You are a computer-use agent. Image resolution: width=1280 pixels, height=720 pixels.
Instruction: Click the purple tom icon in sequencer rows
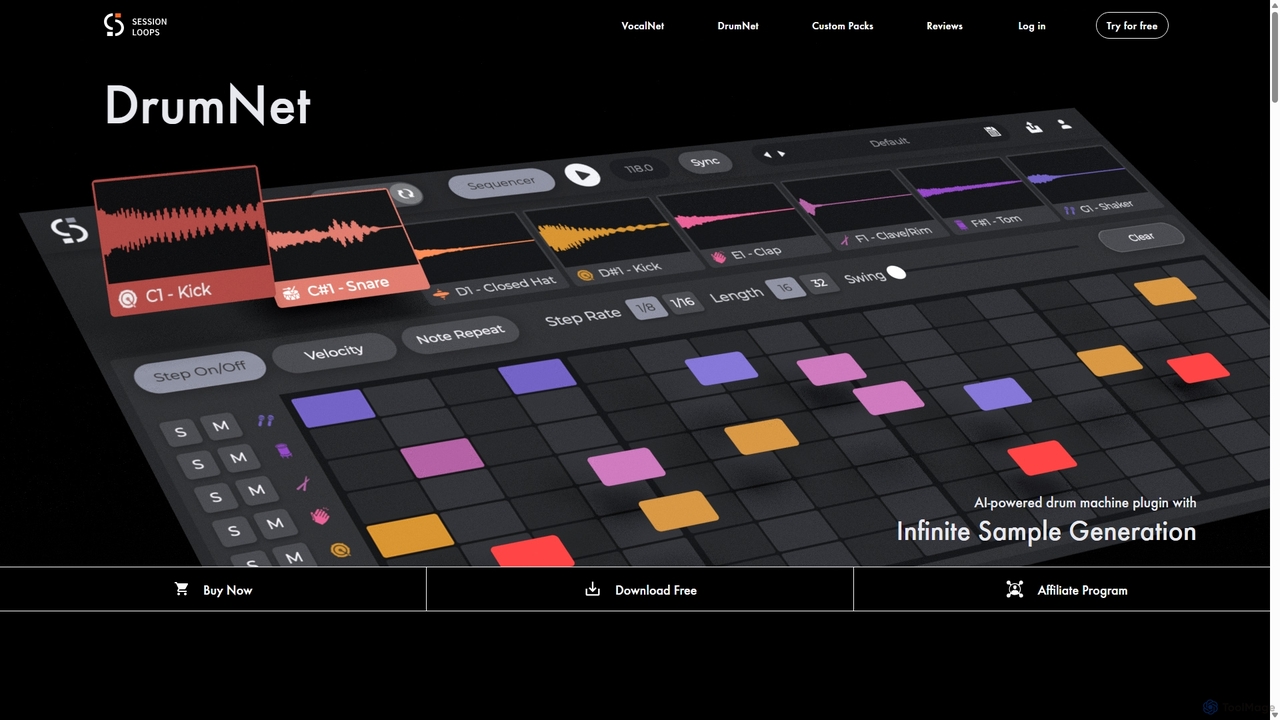click(x=284, y=452)
